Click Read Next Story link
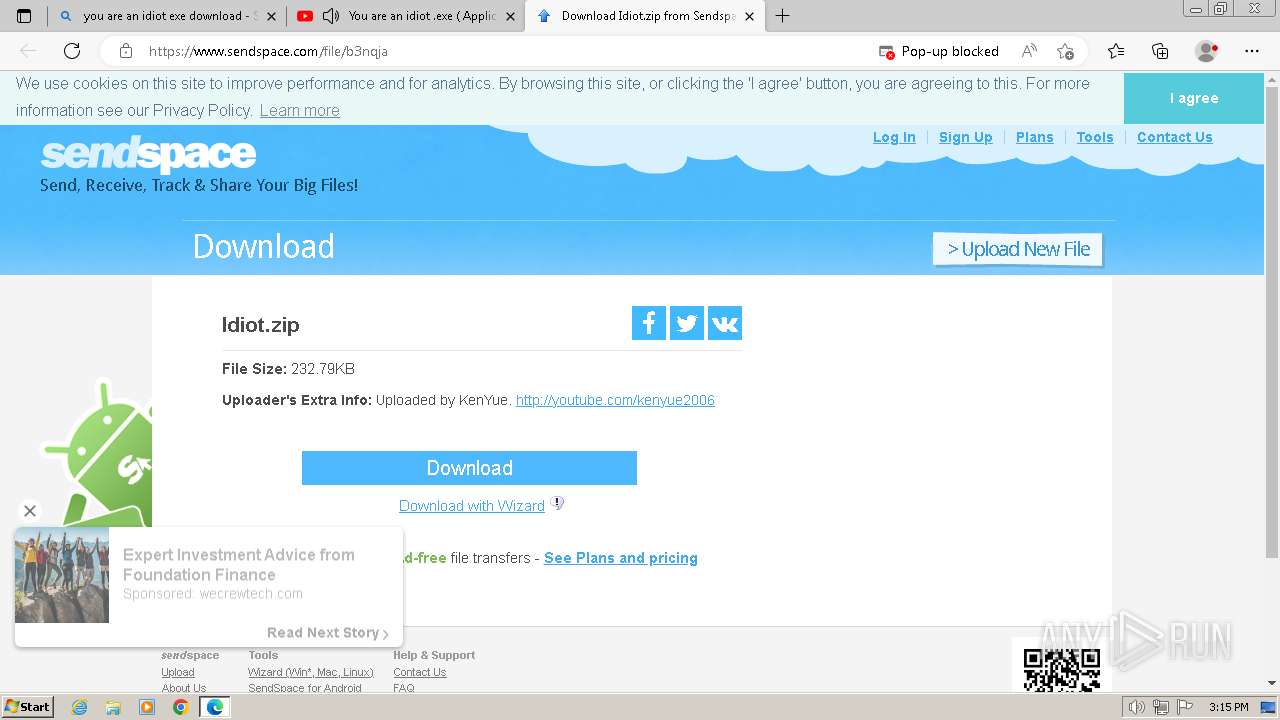Viewport: 1280px width, 720px height. click(x=328, y=633)
